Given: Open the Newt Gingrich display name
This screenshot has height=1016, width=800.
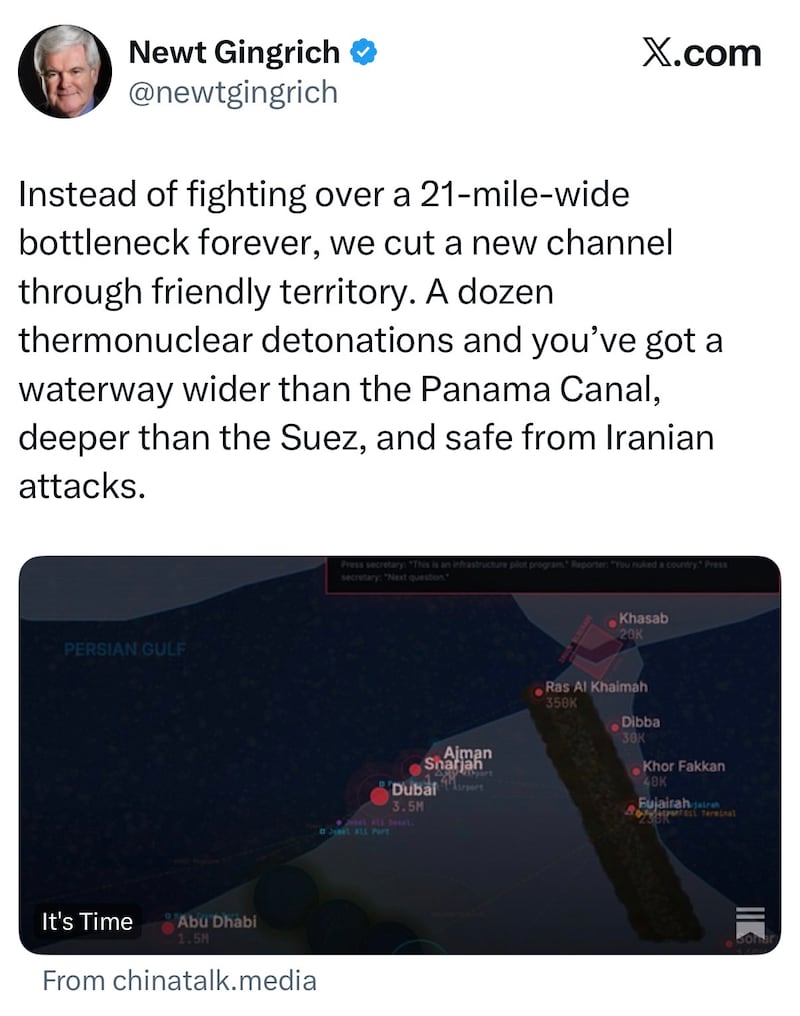Looking at the screenshot, I should [x=234, y=52].
